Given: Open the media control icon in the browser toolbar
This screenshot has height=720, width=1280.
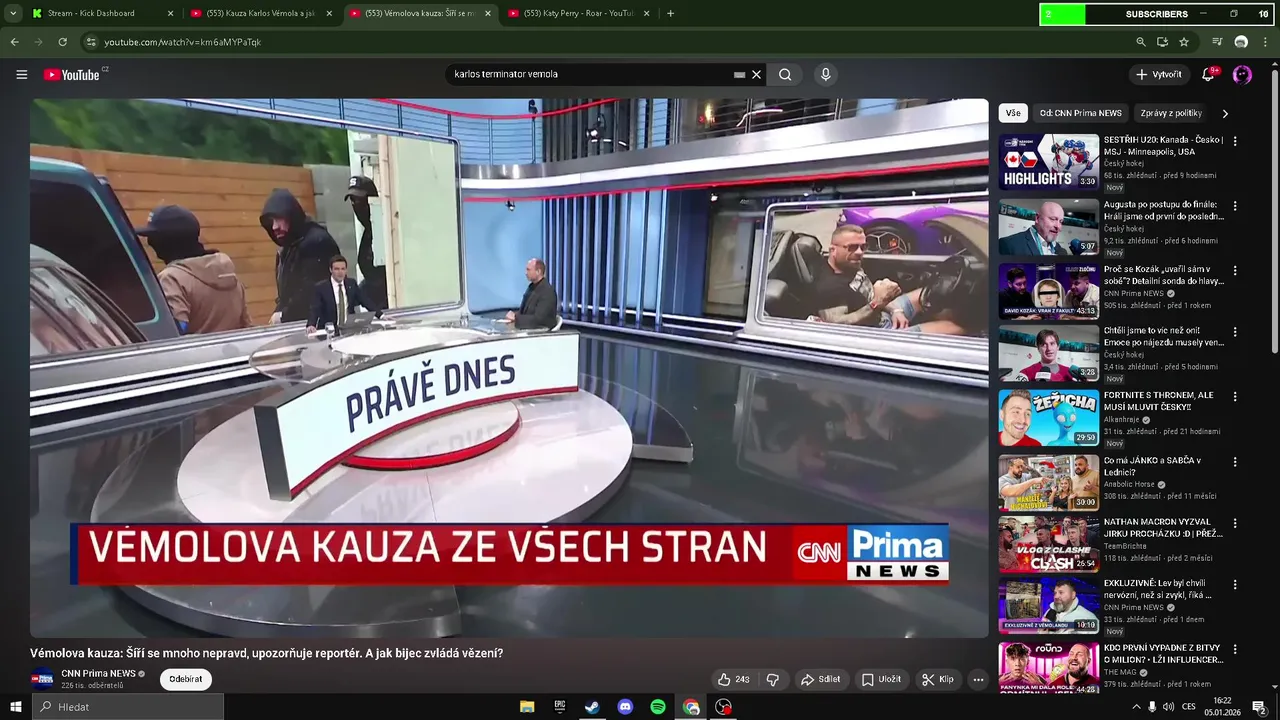Looking at the screenshot, I should (x=1217, y=42).
